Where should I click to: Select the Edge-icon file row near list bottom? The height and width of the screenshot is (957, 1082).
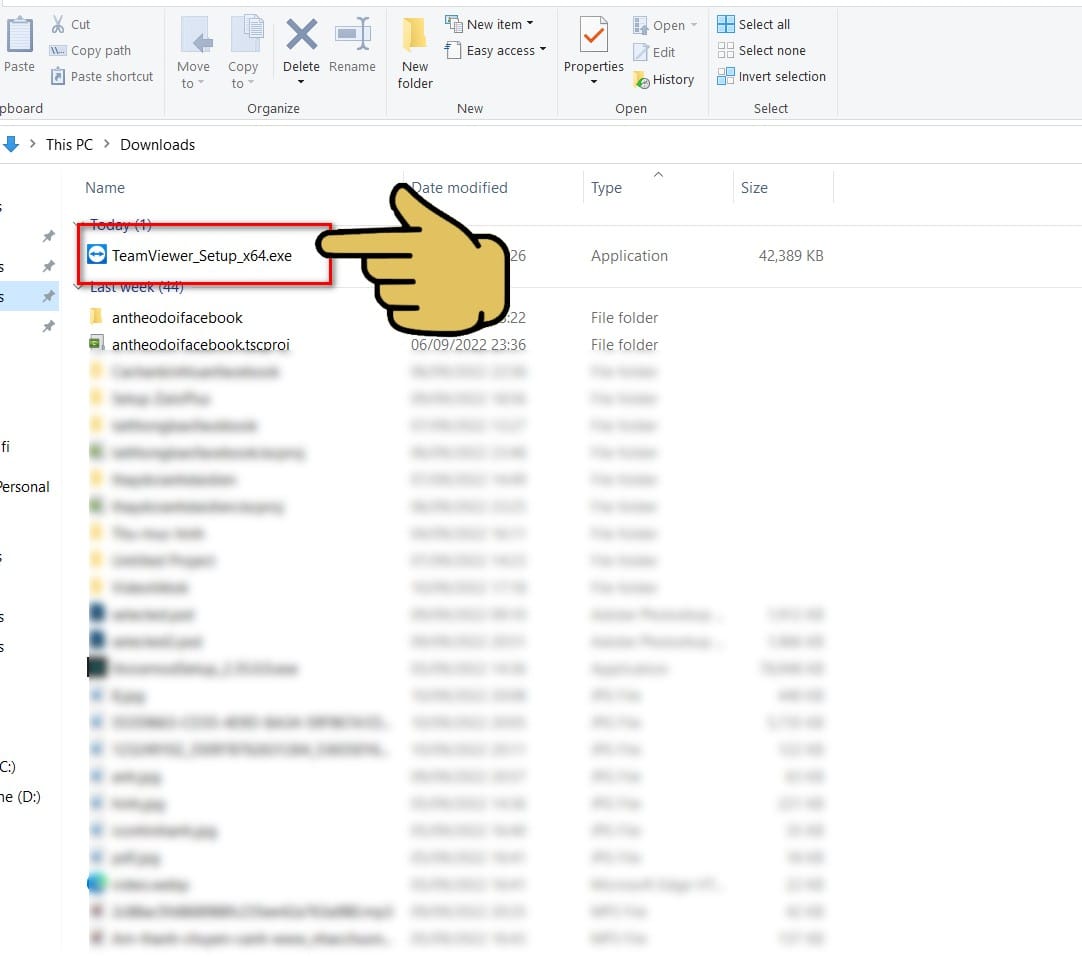point(455,885)
